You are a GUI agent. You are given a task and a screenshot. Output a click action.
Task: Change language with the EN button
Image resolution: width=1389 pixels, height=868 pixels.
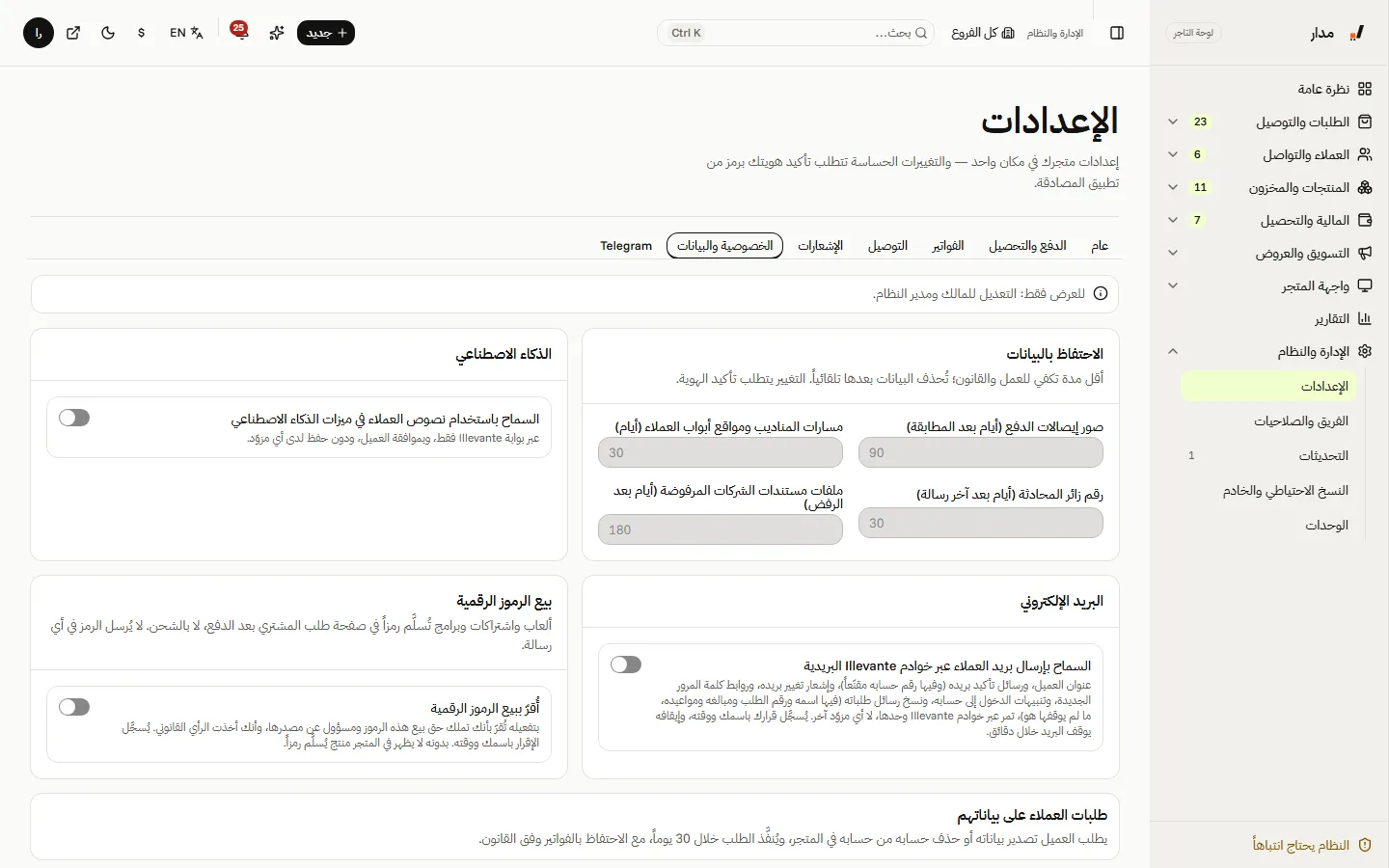pos(186,33)
